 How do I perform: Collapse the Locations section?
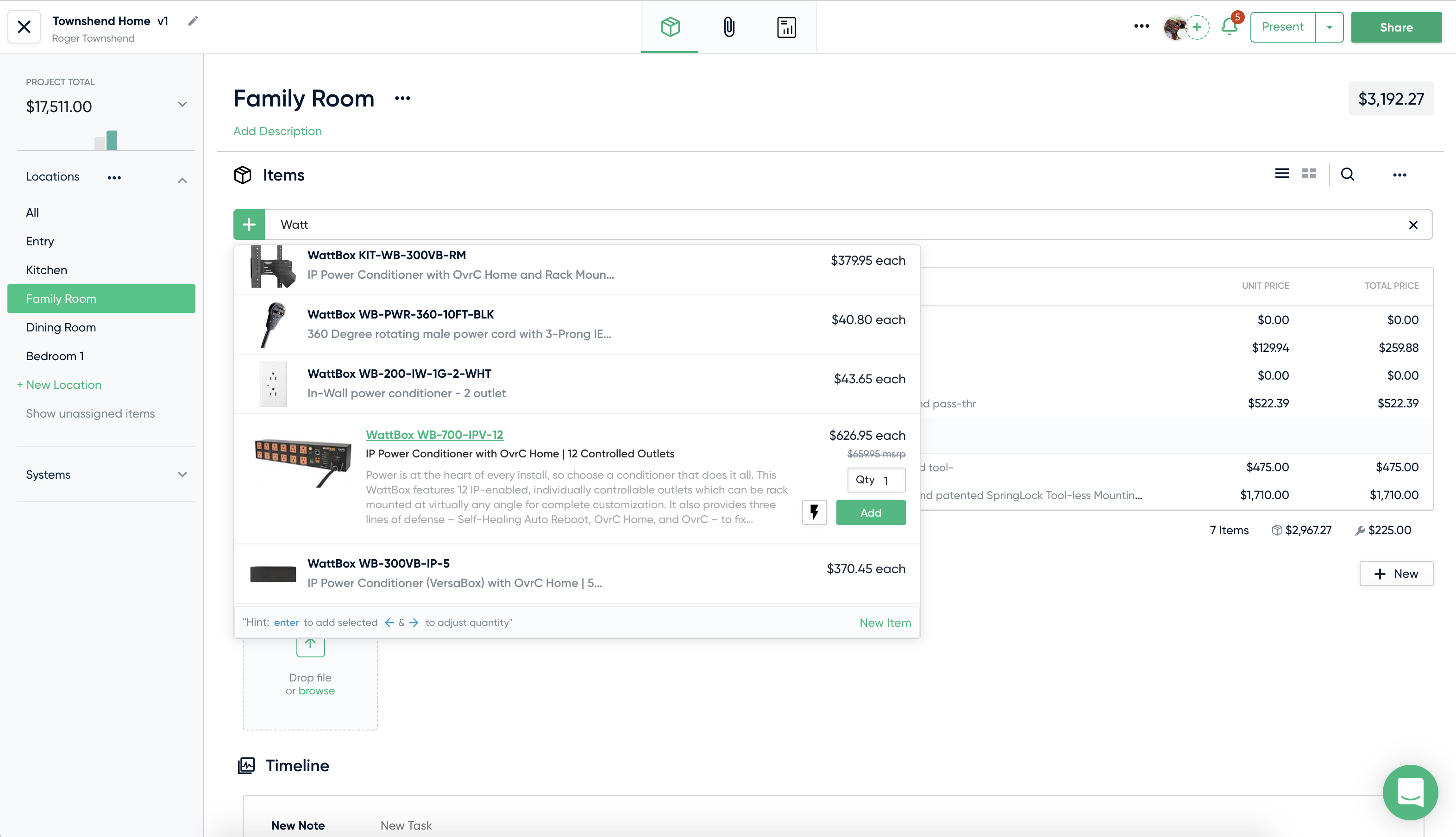[x=182, y=180]
